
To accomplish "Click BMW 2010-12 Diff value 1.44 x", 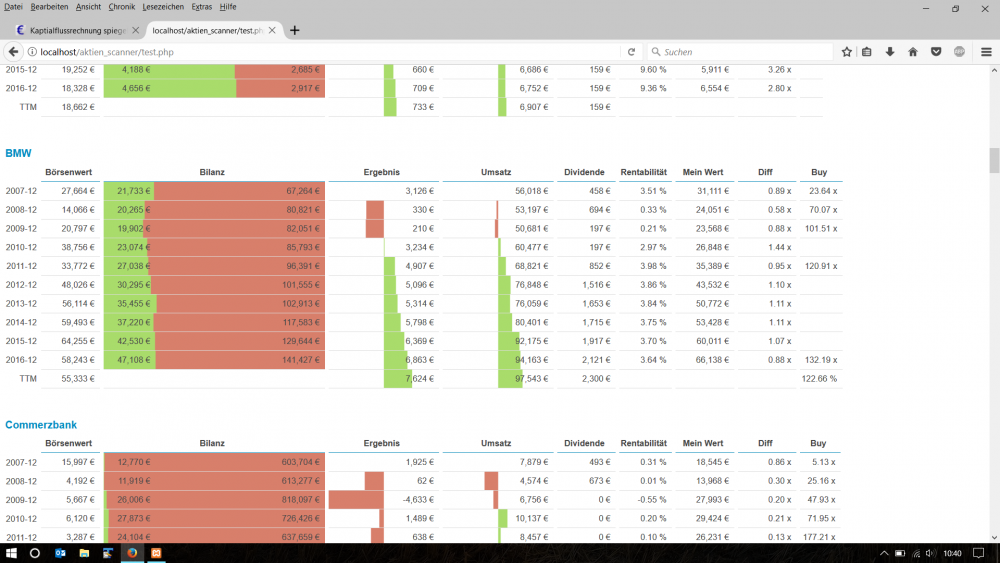I will [779, 247].
